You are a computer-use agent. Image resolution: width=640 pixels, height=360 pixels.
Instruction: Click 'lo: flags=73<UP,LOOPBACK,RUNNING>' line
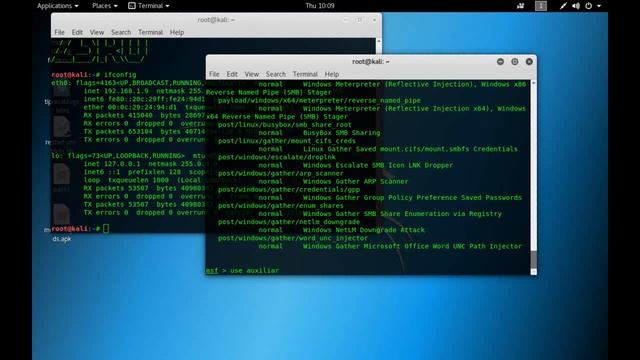point(118,156)
